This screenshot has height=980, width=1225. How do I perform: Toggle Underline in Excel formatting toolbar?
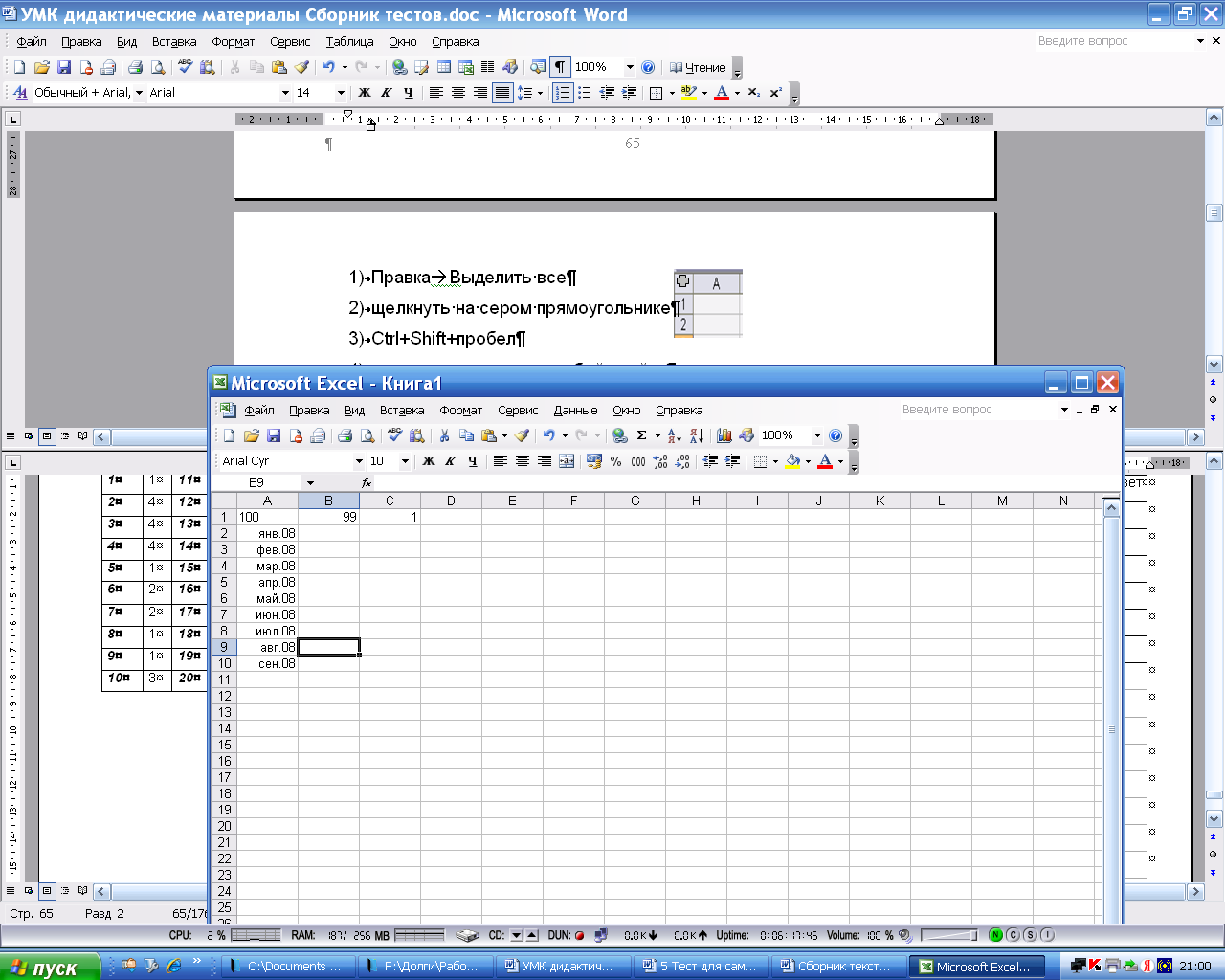(473, 461)
